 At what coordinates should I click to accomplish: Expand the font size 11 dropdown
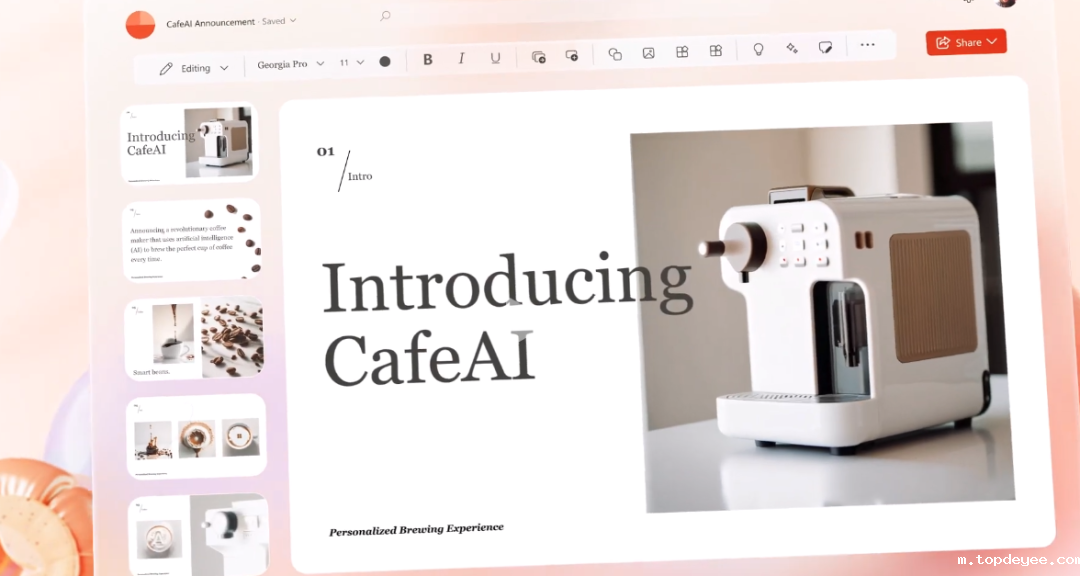[x=352, y=62]
